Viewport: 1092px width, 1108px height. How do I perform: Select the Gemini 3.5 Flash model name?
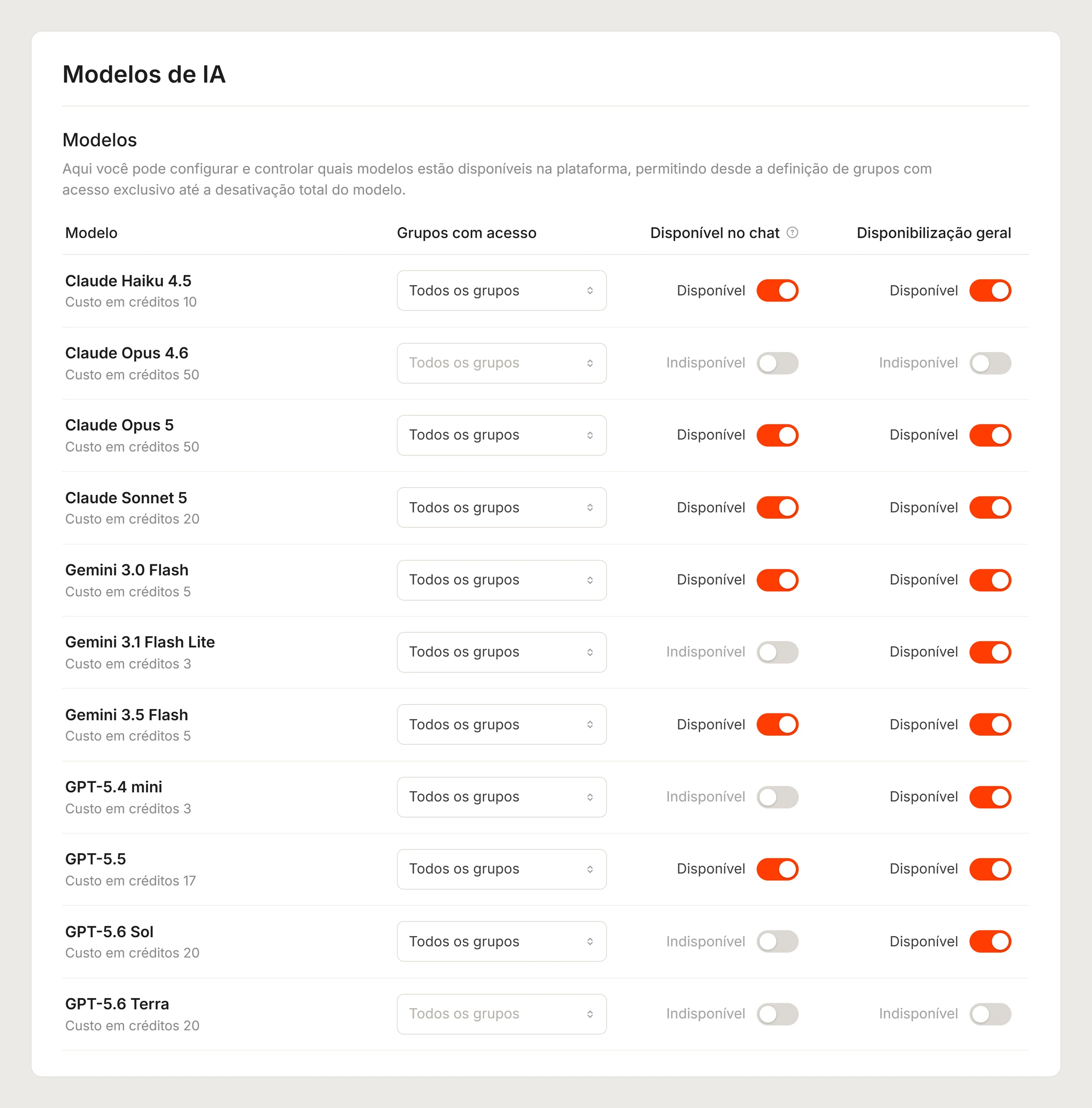click(127, 714)
